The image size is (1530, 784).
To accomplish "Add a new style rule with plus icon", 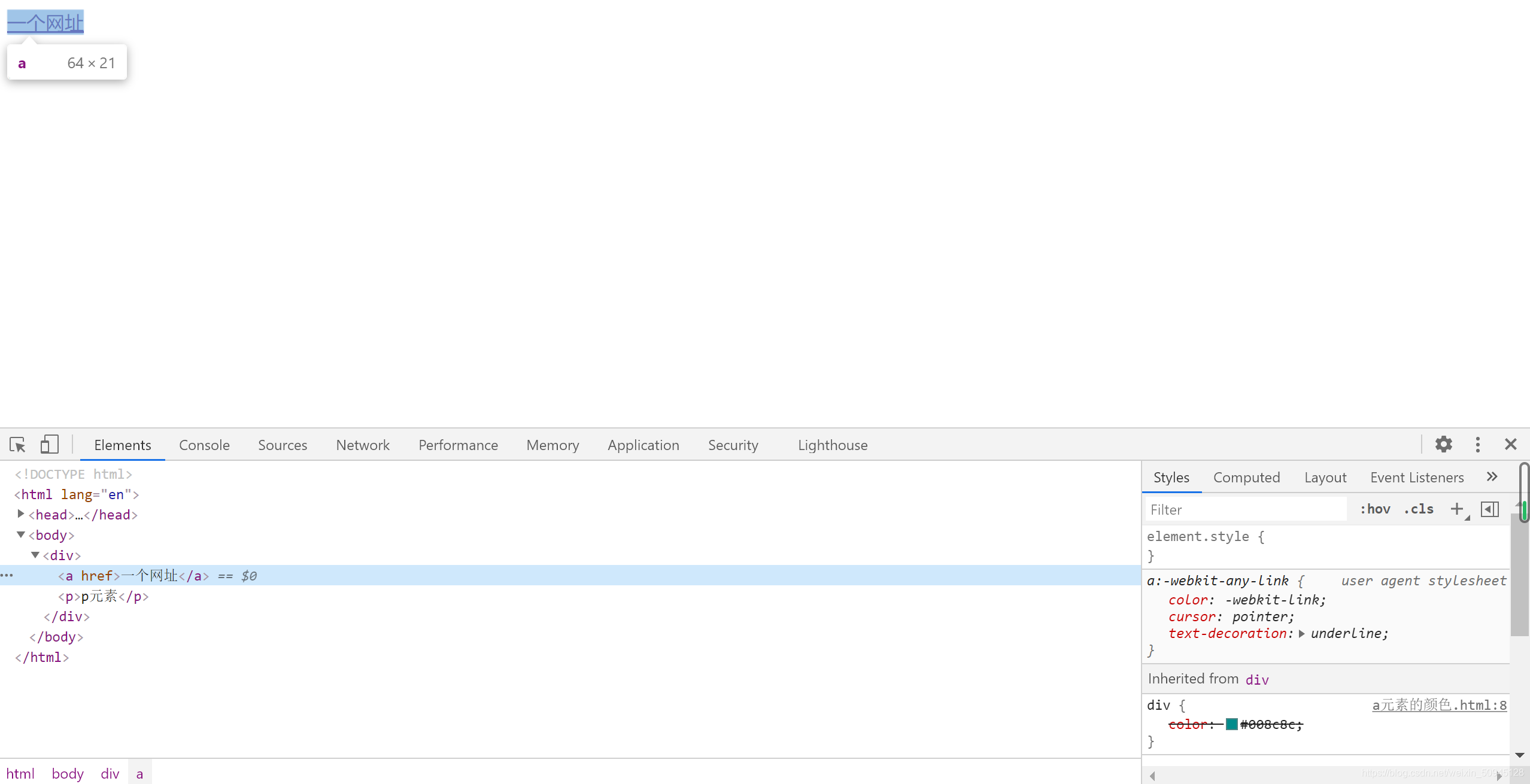I will (1456, 509).
